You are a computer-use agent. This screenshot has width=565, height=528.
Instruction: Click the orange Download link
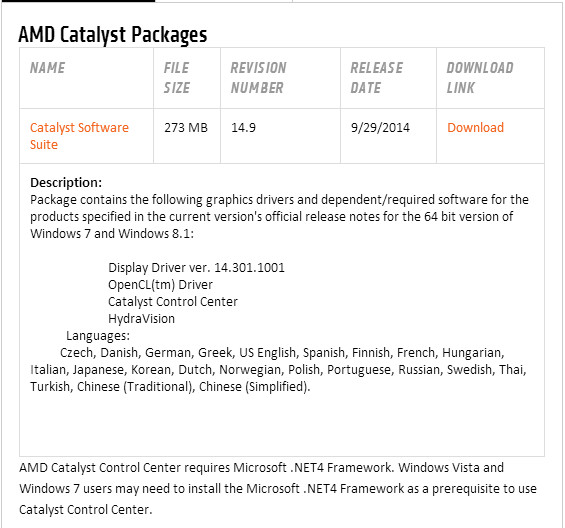475,128
